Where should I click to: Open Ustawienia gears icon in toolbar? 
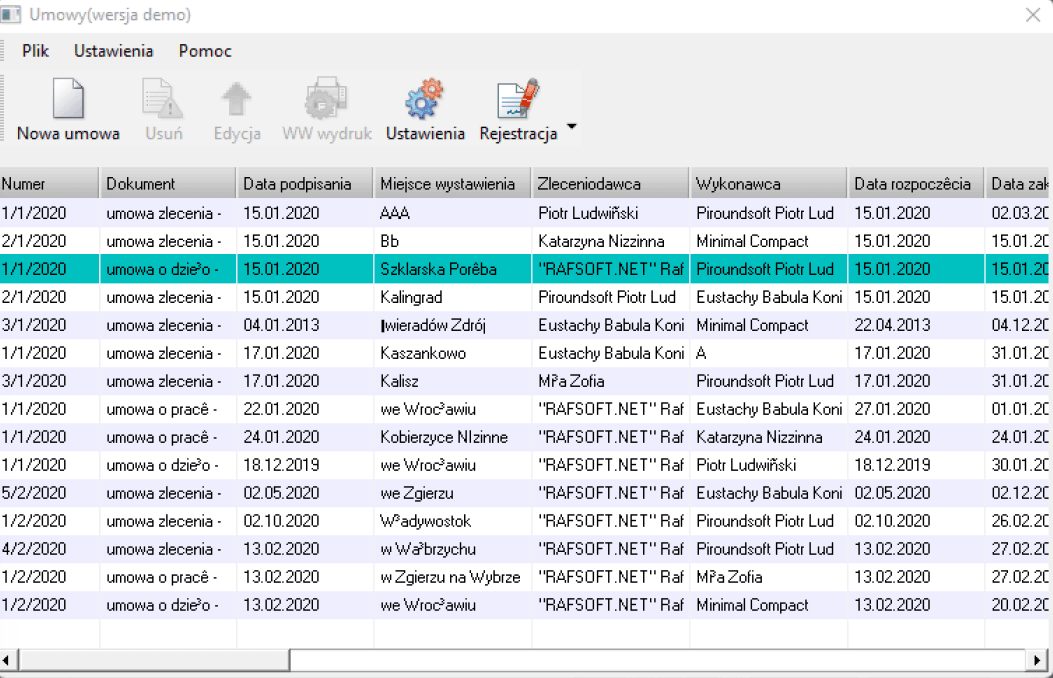click(x=425, y=100)
